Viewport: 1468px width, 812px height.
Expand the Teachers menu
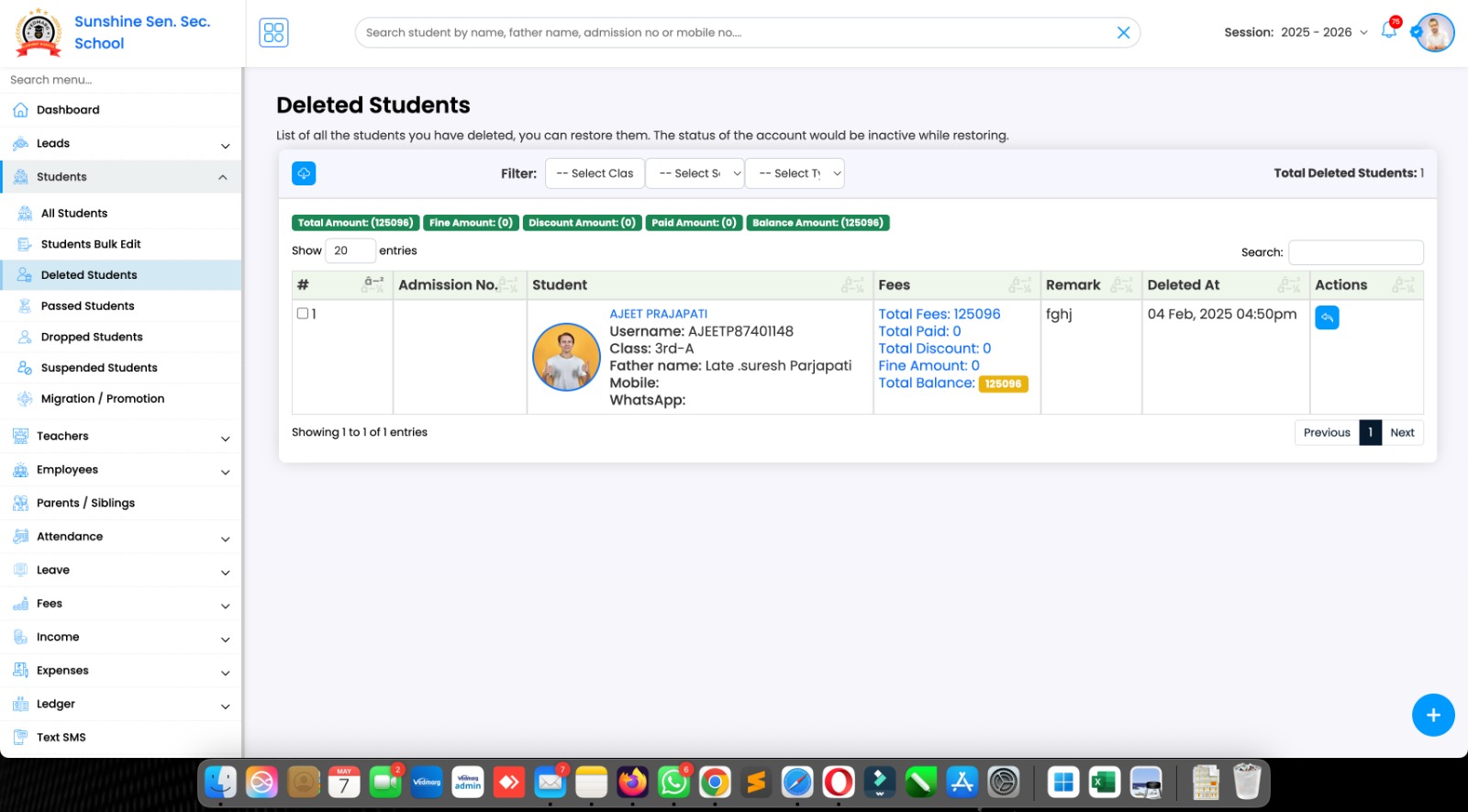coord(121,437)
